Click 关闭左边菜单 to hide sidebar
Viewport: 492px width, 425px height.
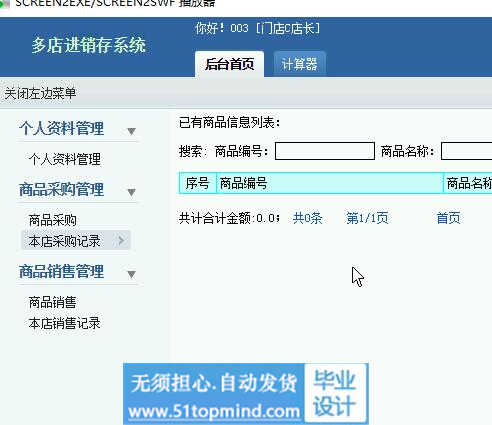tap(40, 93)
